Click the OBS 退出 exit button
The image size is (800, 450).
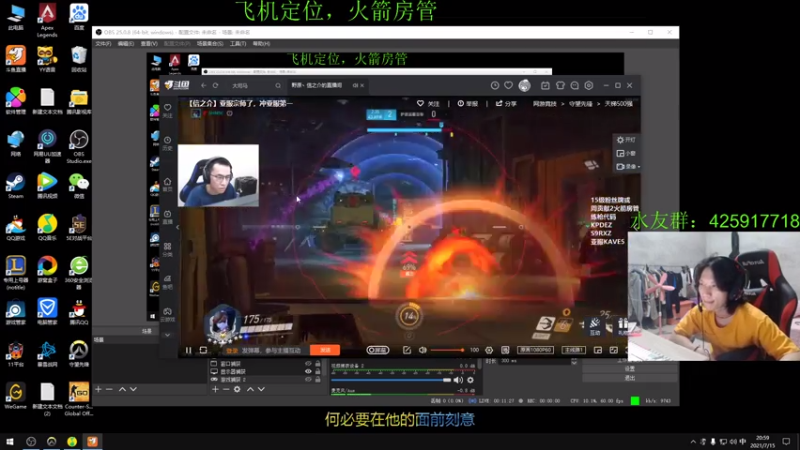(630, 378)
